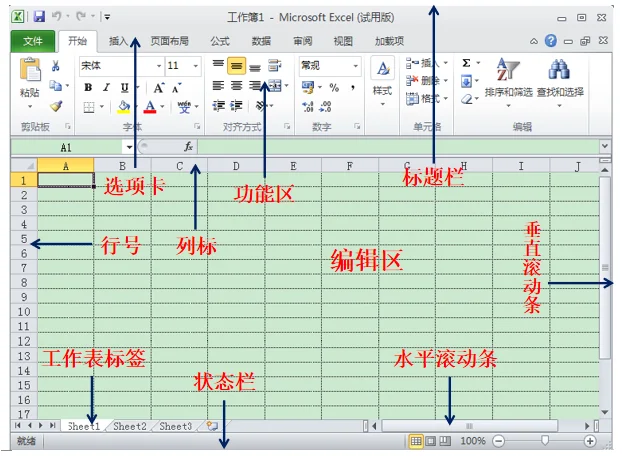Select column D header
This screenshot has height=456, width=622.
(x=236, y=166)
